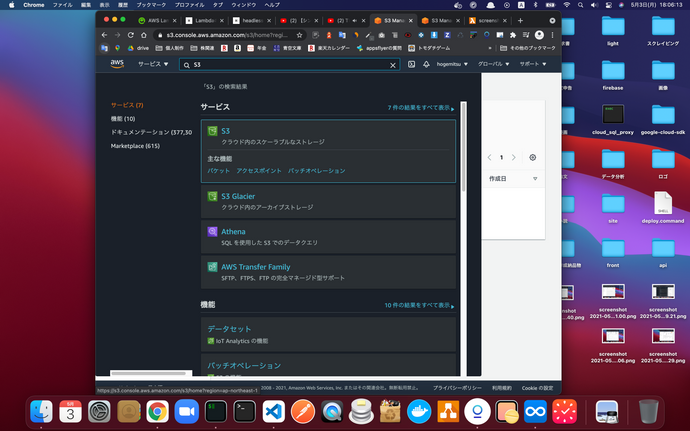Screen dimensions: 690x431
Task: Select Marketplace (615) results filter
Action: pyautogui.click(x=135, y=146)
